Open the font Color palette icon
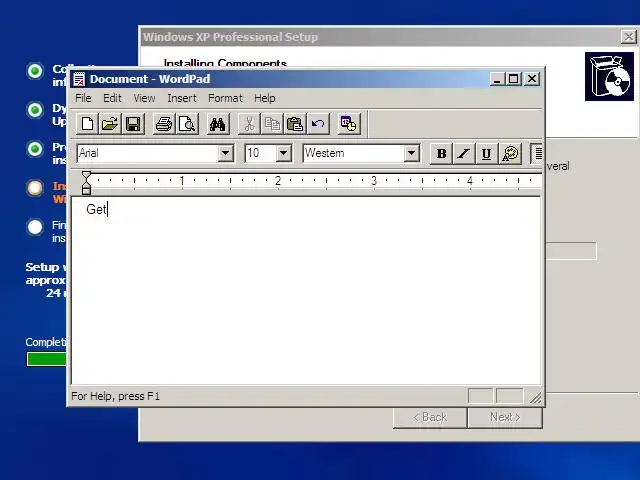 [x=510, y=153]
